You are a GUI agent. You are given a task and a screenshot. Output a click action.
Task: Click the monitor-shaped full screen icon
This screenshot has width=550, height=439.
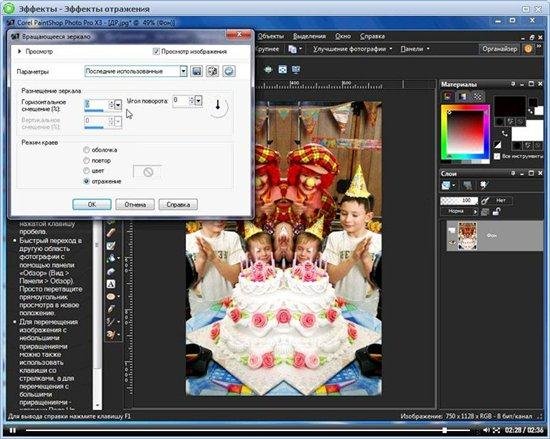coord(296,69)
